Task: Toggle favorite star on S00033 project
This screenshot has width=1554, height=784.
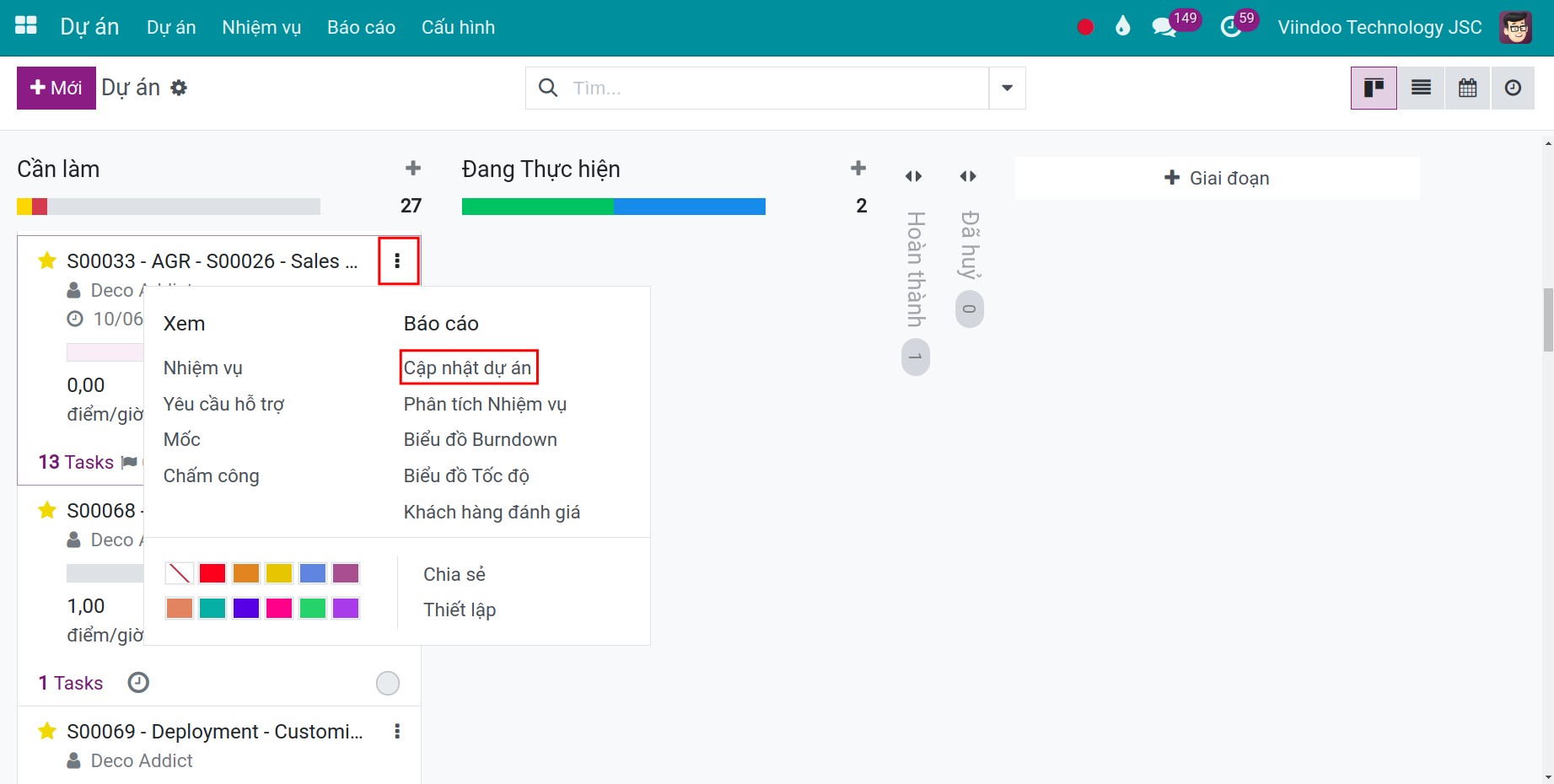Action: [47, 260]
